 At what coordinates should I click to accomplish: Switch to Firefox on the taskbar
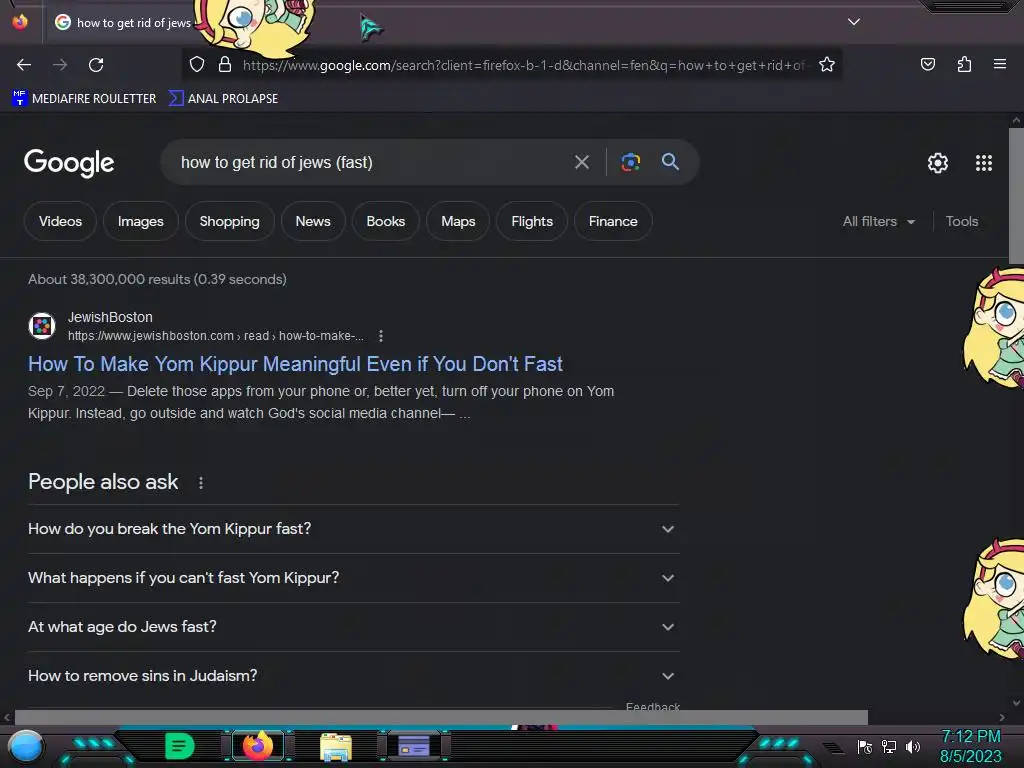click(x=257, y=746)
